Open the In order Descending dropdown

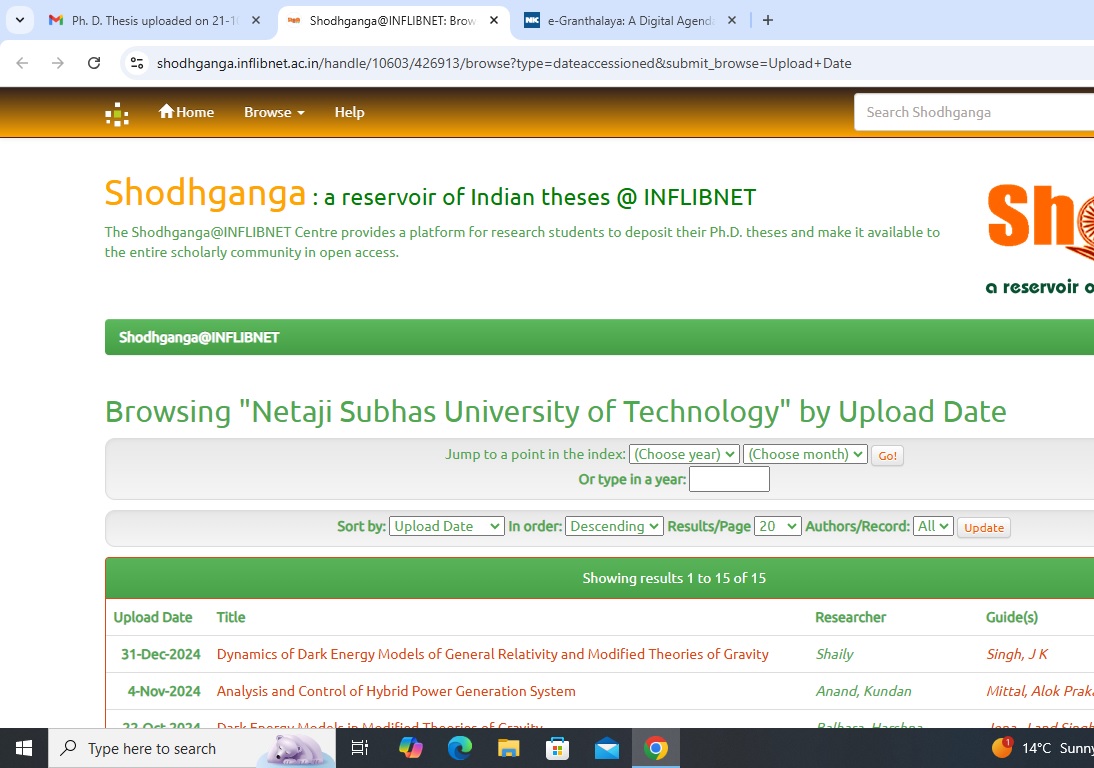(x=614, y=526)
